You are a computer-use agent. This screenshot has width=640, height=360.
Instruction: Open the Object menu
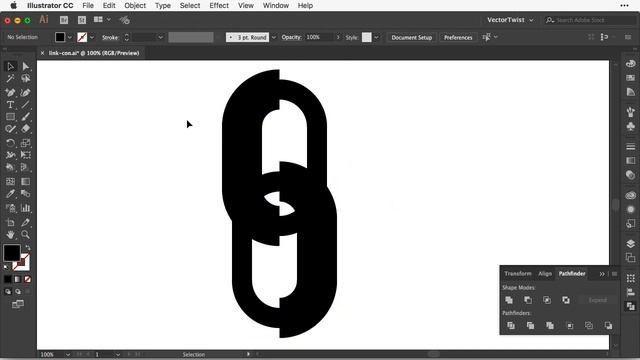(x=135, y=5)
